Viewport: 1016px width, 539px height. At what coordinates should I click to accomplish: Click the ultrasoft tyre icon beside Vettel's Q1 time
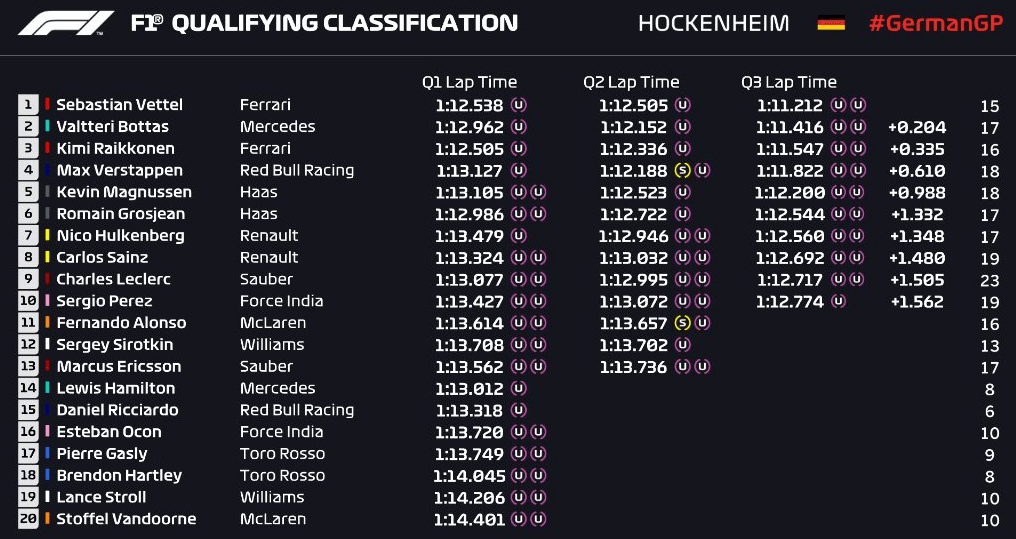click(518, 104)
